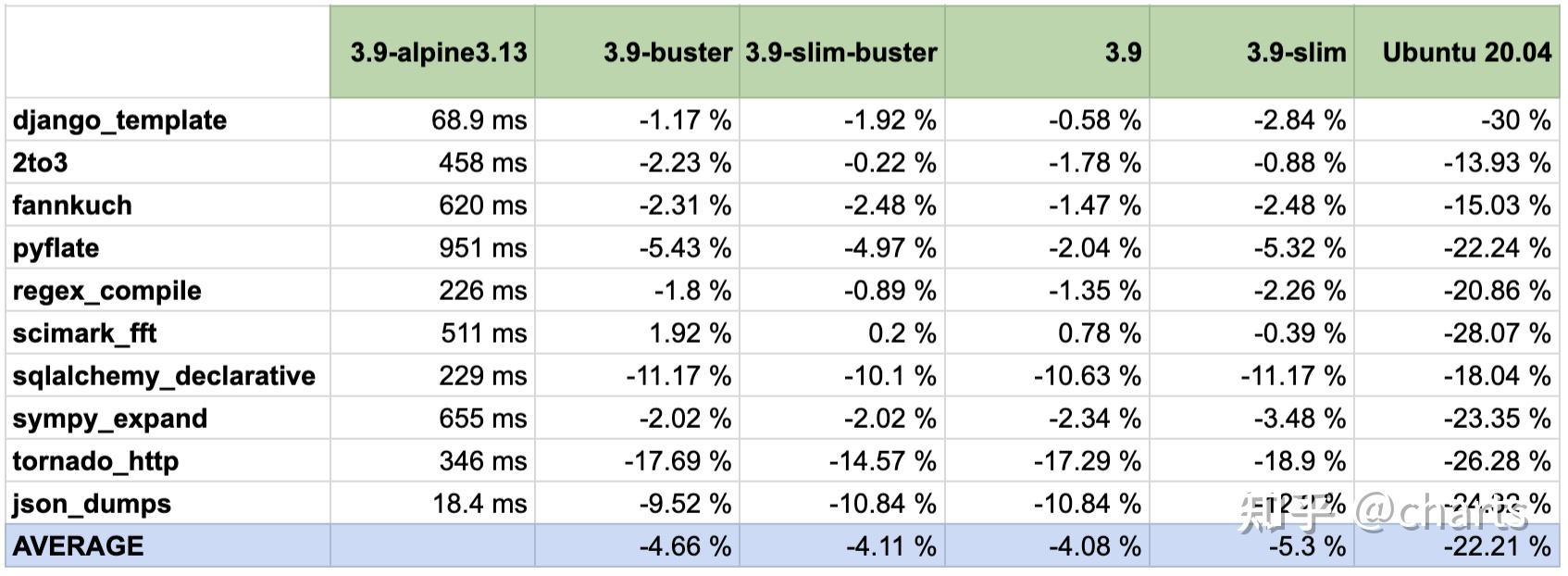Viewport: 1568px width, 576px height.
Task: Select the -30 % Ubuntu cell
Action: pyautogui.click(x=1514, y=120)
